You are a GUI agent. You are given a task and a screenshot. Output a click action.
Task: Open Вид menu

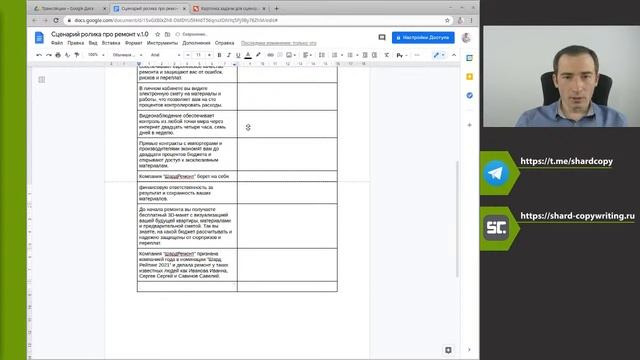click(93, 43)
